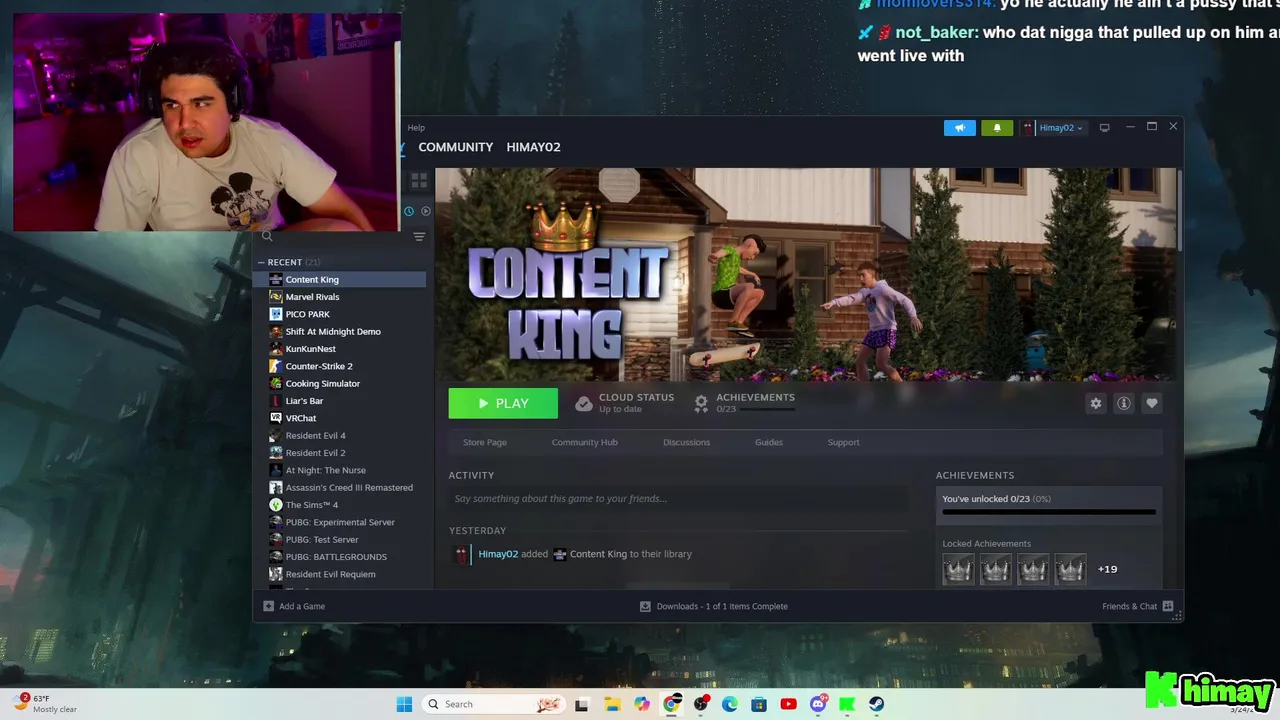1280x720 pixels.
Task: Open Friends & Chat
Action: coord(1138,606)
